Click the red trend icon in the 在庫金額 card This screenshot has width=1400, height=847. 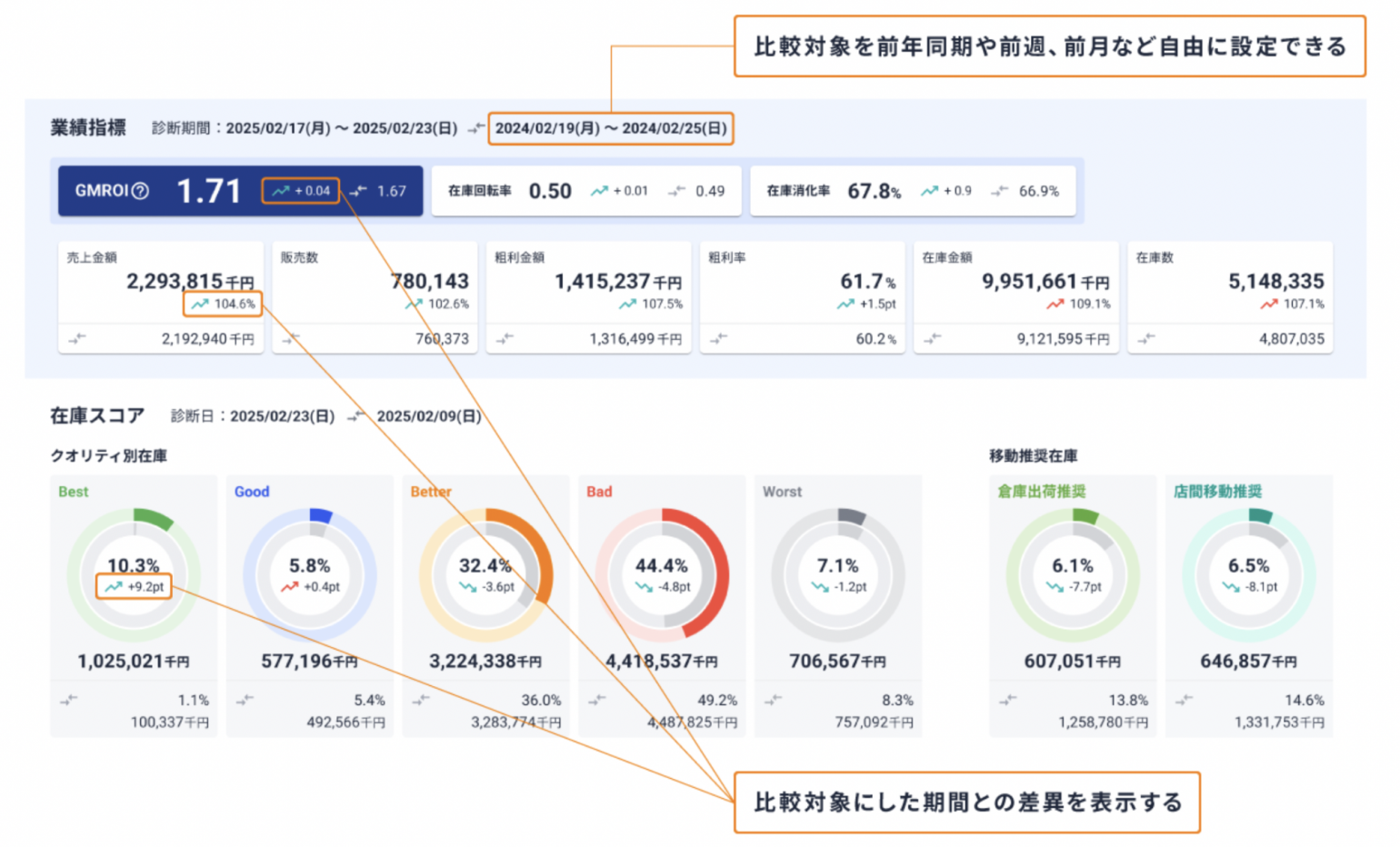tap(1055, 304)
